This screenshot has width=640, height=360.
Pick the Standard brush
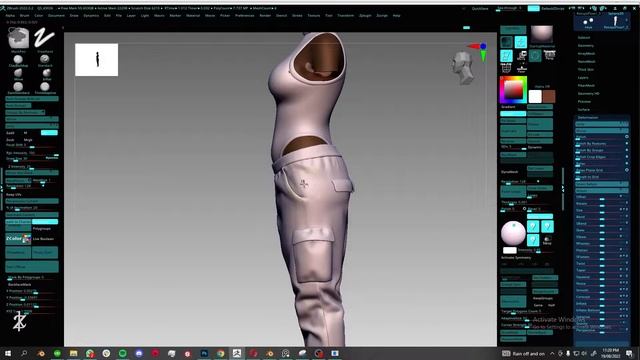point(45,59)
